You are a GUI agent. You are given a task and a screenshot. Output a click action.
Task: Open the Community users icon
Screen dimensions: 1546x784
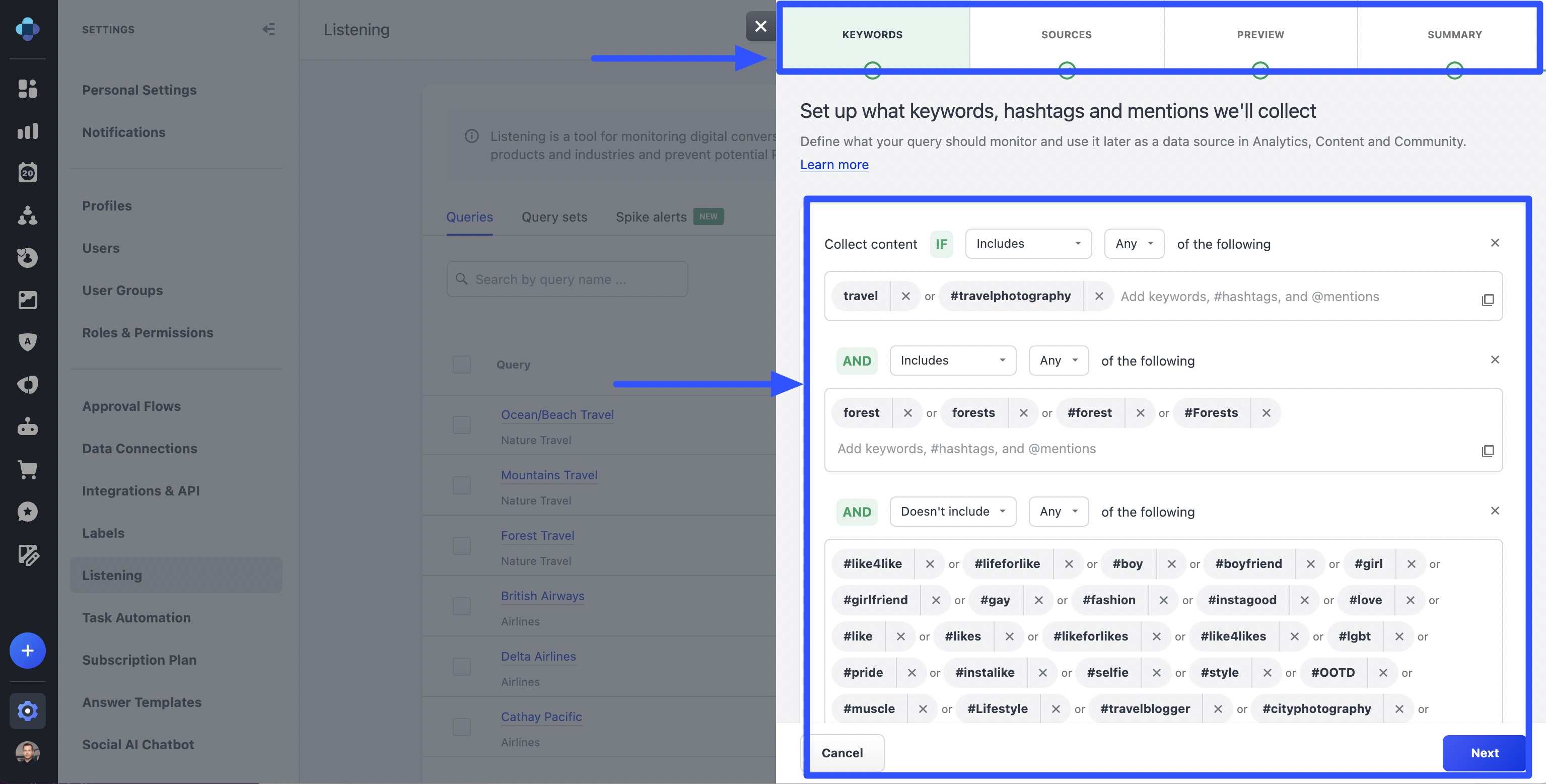click(28, 216)
